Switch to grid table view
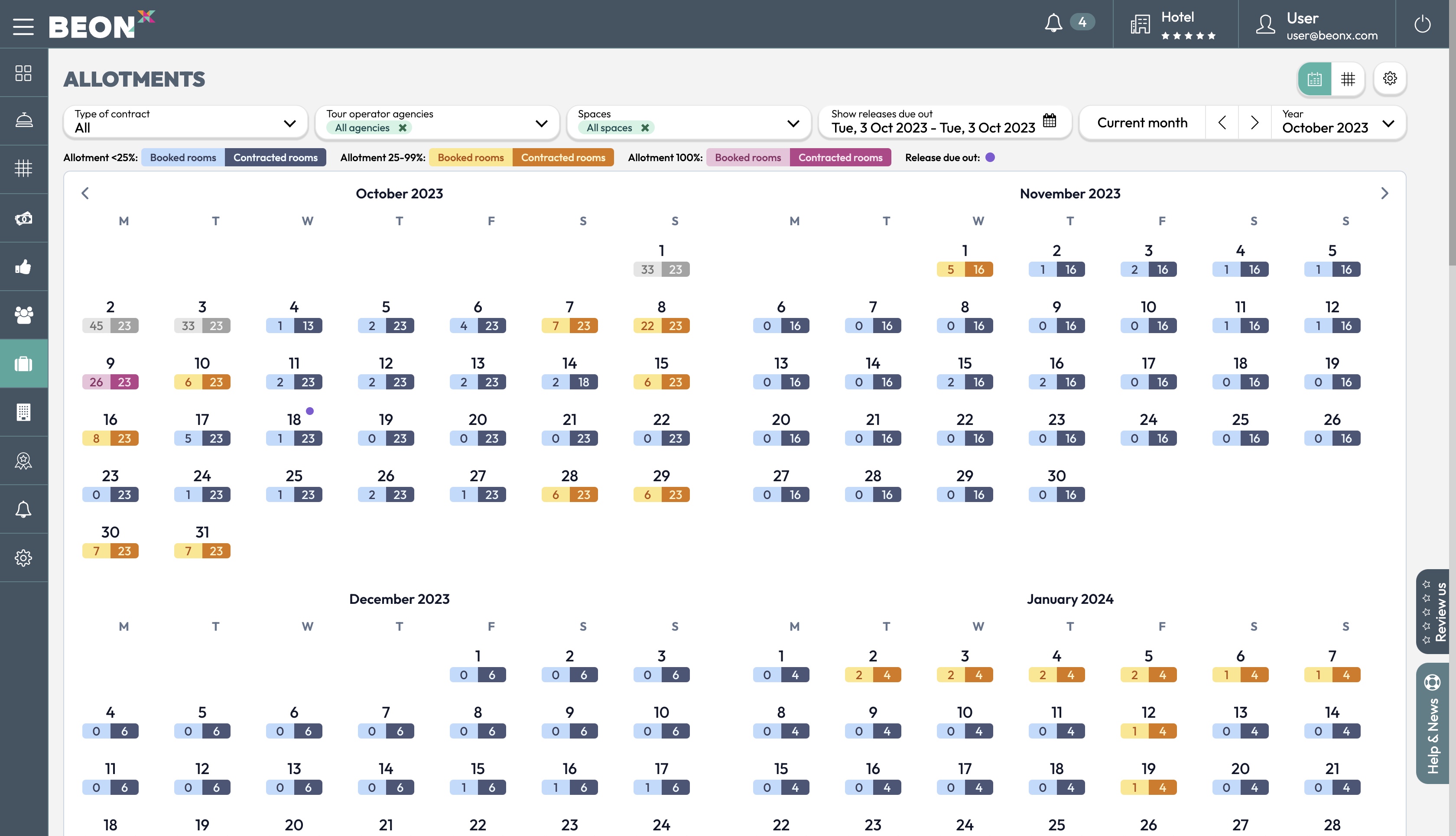 click(x=1348, y=79)
